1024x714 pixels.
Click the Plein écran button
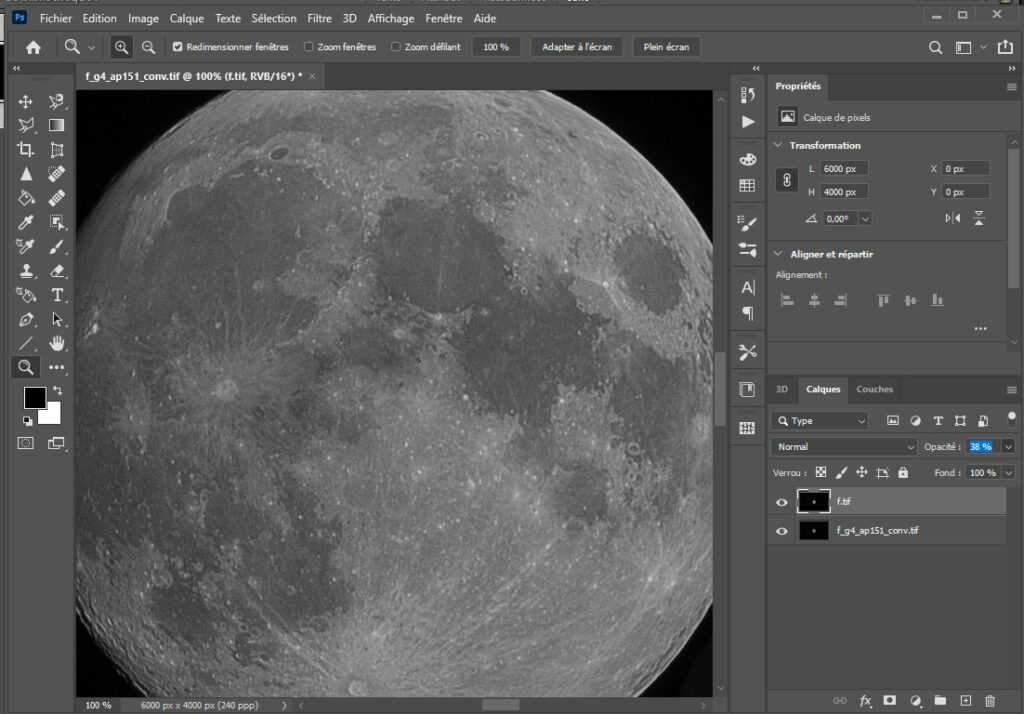tap(667, 47)
